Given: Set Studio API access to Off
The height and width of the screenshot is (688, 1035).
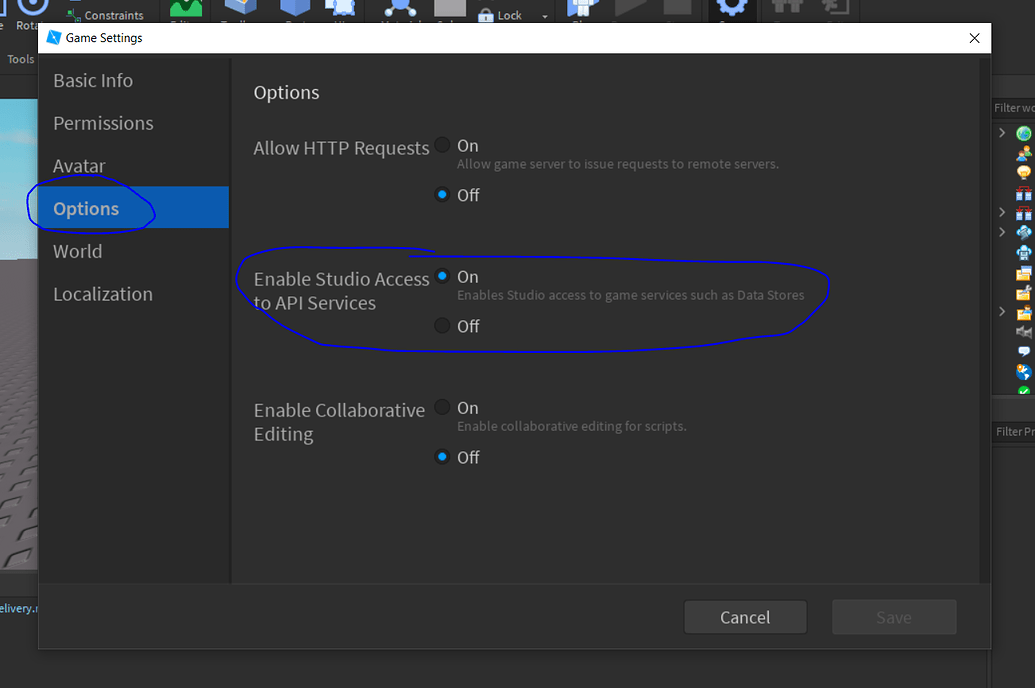Looking at the screenshot, I should [442, 326].
